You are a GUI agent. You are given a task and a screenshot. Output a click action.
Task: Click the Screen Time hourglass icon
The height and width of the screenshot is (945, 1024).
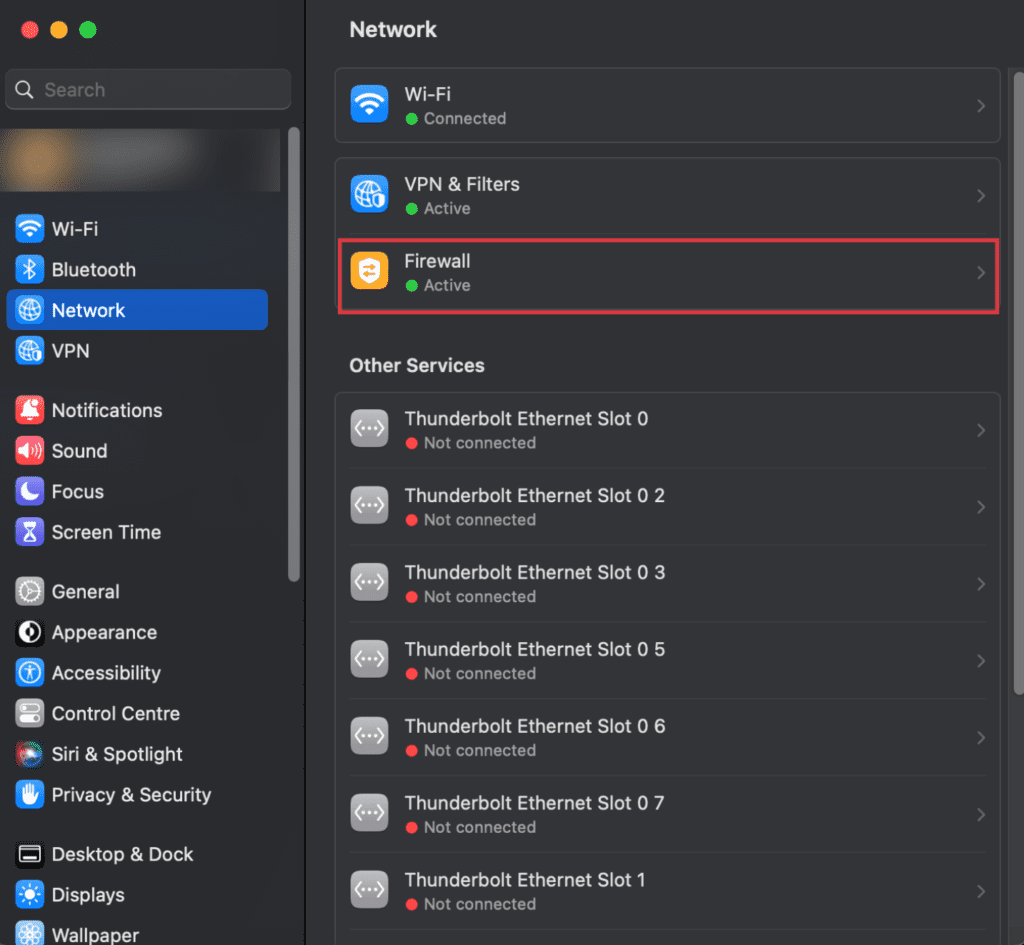point(28,532)
